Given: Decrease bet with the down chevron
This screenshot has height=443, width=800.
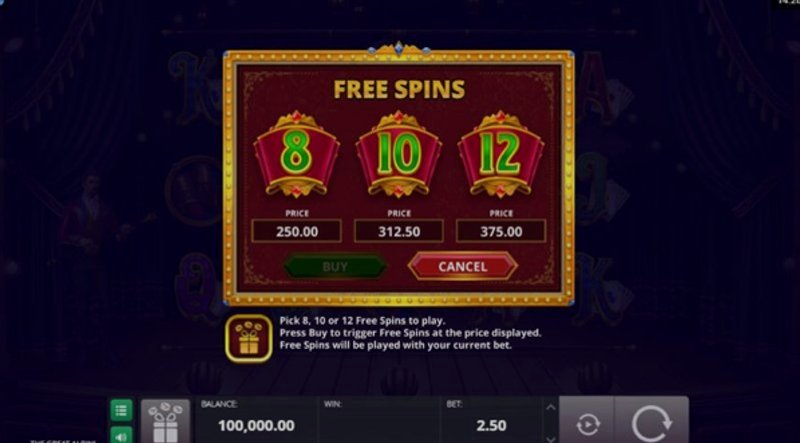Looking at the screenshot, I should [551, 438].
